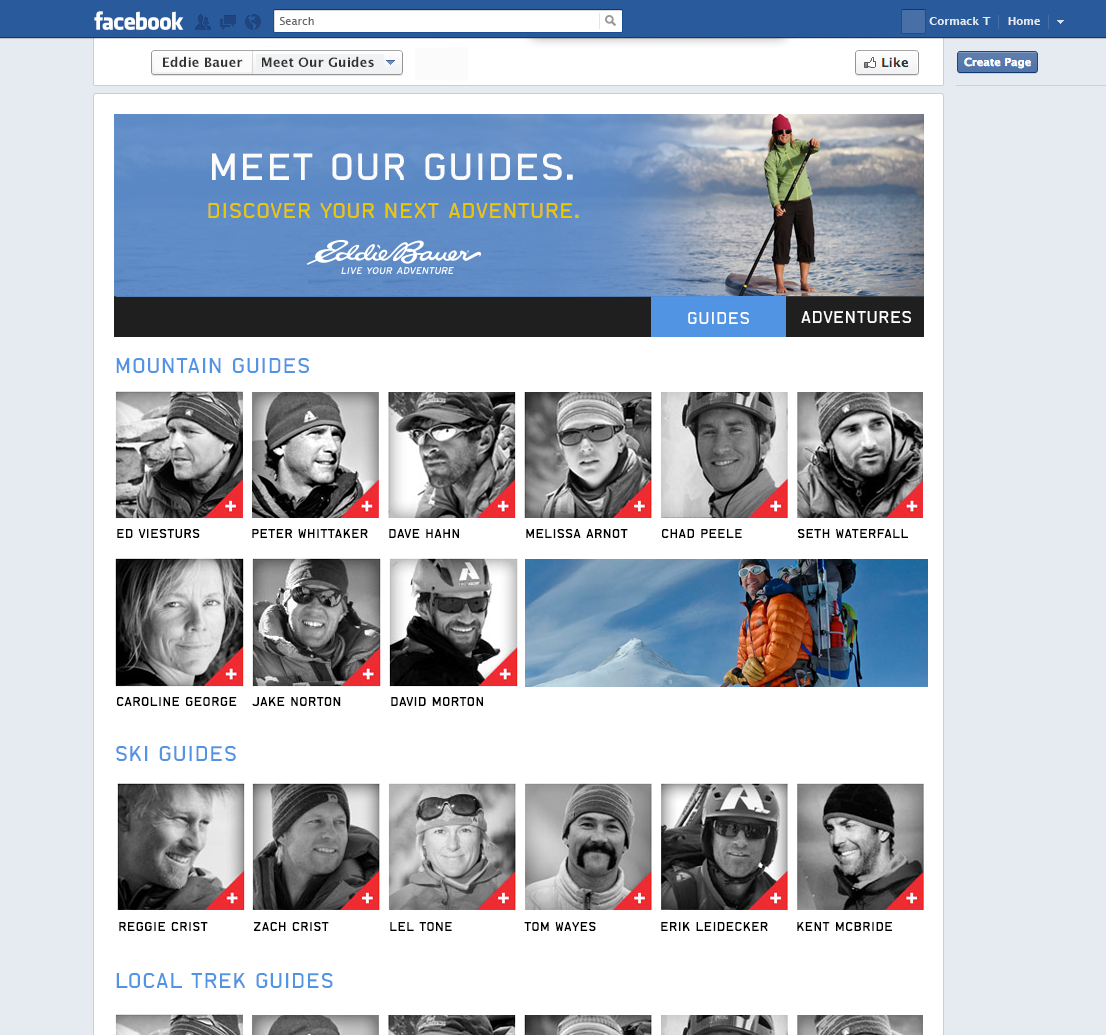Like the Eddie Bauer page

click(887, 62)
